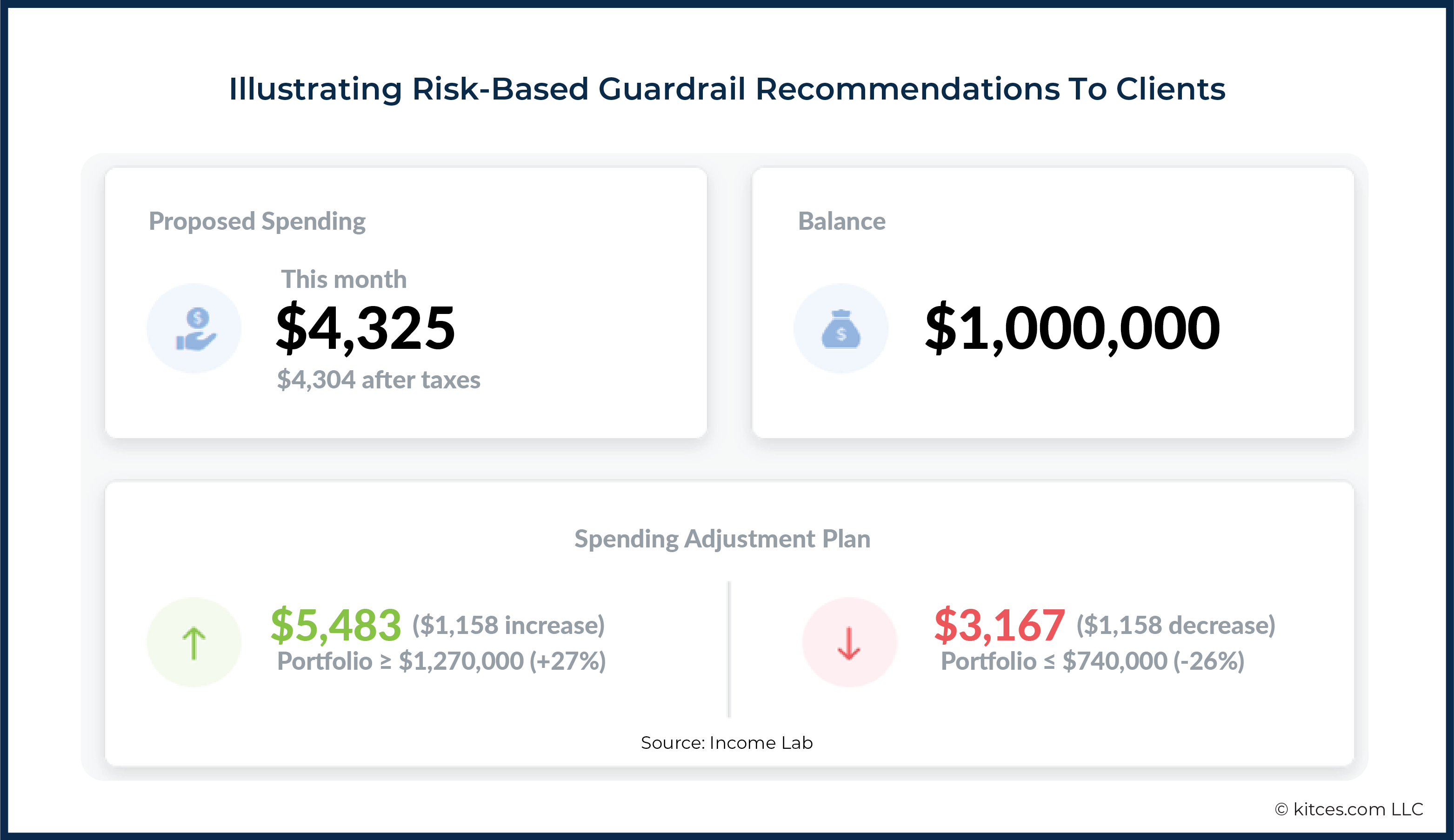Click the red down arrow icon
Viewport: 1454px width, 840px height.
[849, 642]
